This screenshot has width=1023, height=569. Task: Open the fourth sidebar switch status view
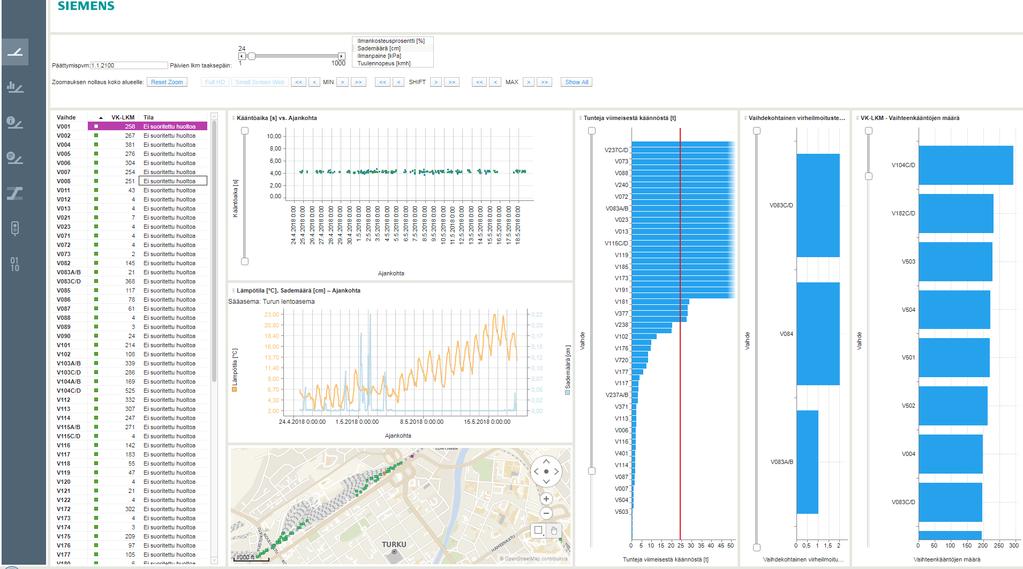[x=16, y=157]
